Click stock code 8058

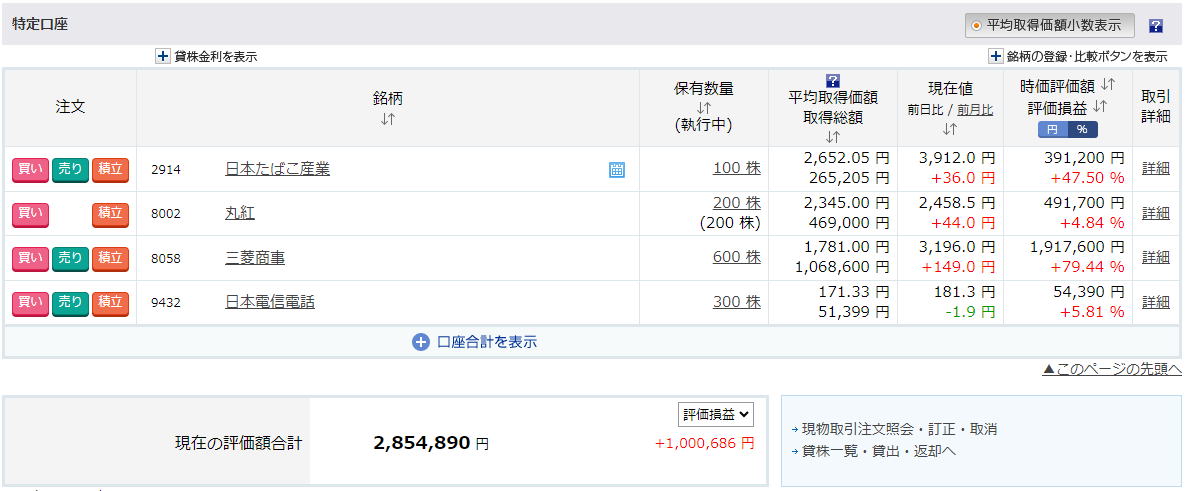click(x=166, y=258)
